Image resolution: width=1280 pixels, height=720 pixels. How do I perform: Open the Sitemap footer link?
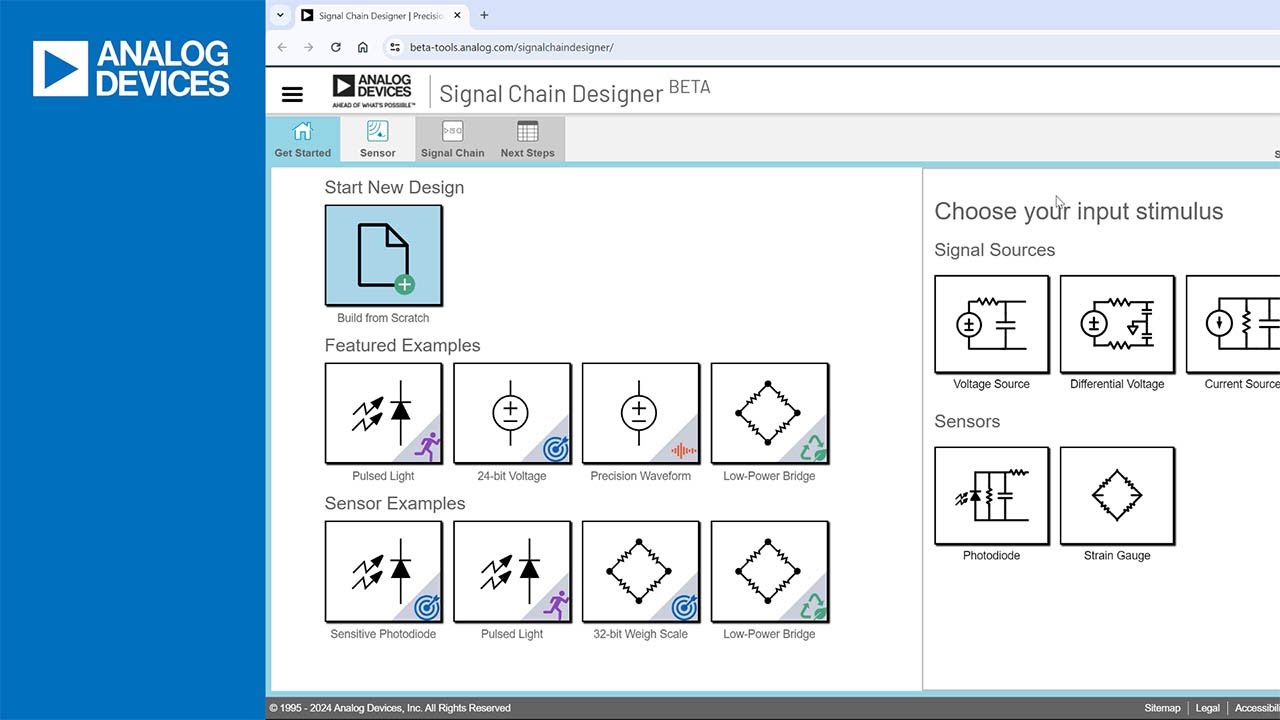[x=1162, y=708]
